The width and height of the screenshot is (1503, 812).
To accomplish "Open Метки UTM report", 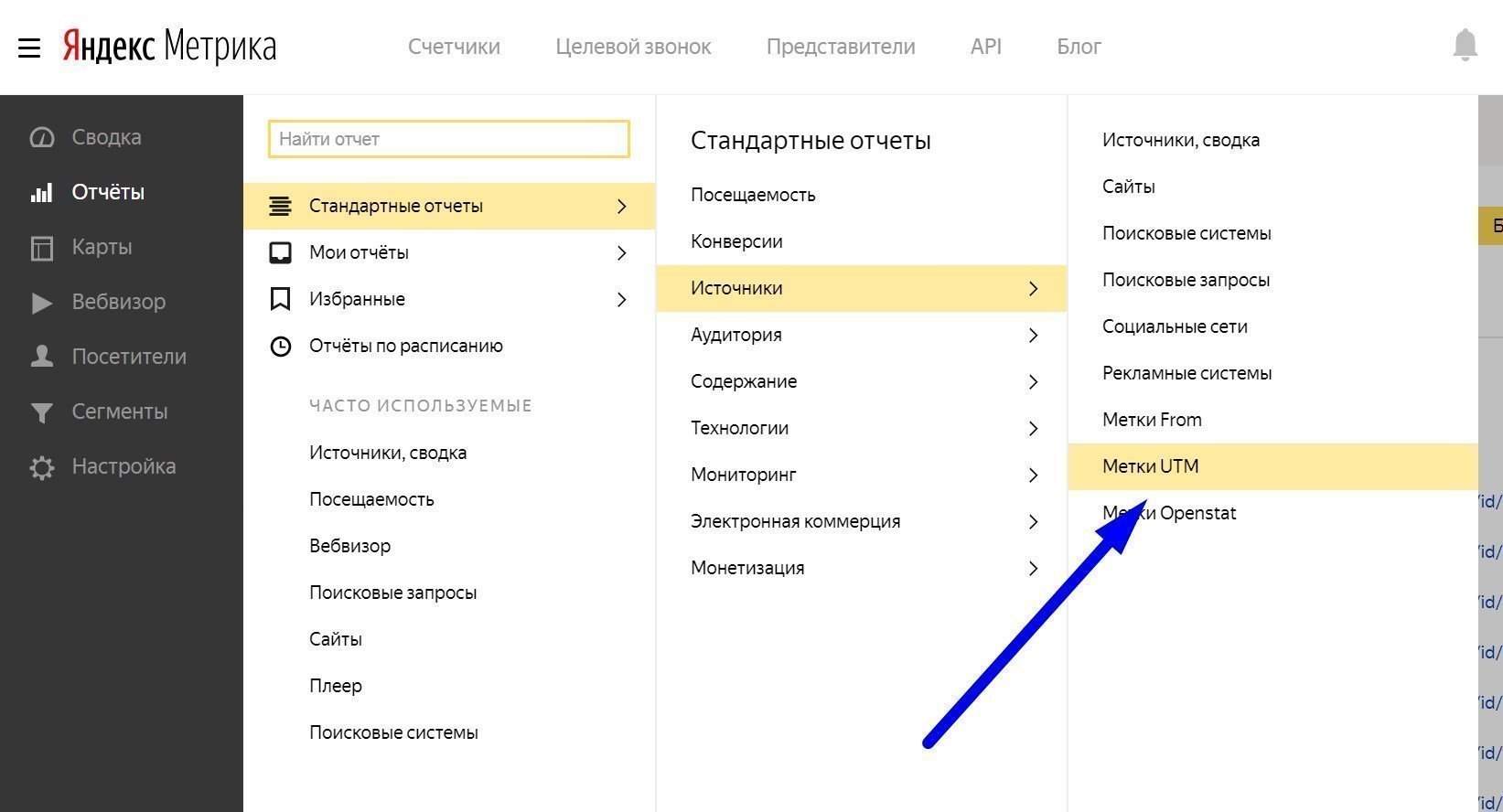I will click(x=1273, y=466).
